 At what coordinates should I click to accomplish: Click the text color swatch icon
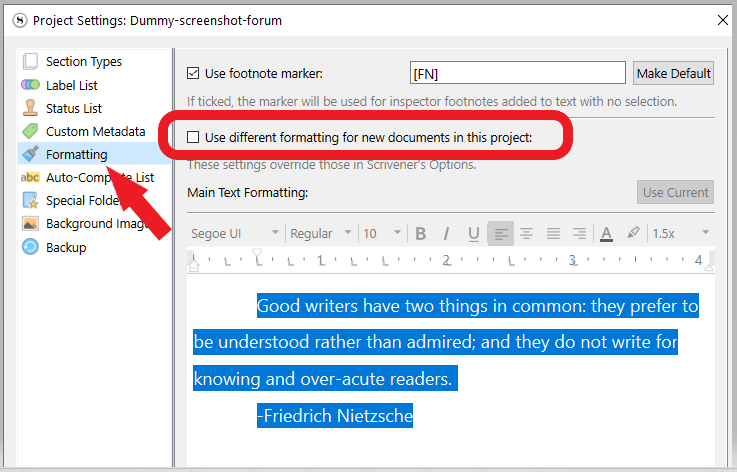tap(606, 233)
